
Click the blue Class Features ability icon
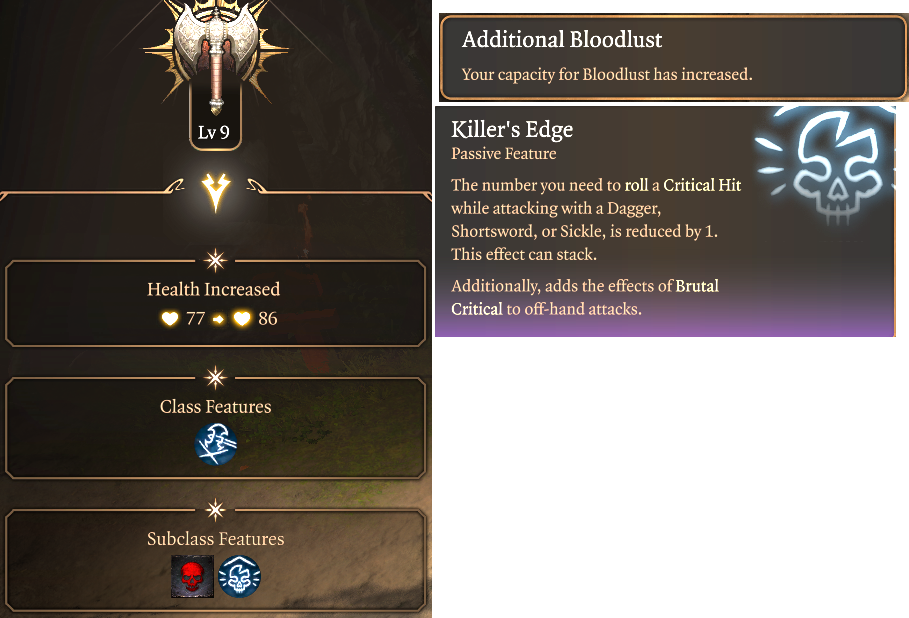coord(216,445)
